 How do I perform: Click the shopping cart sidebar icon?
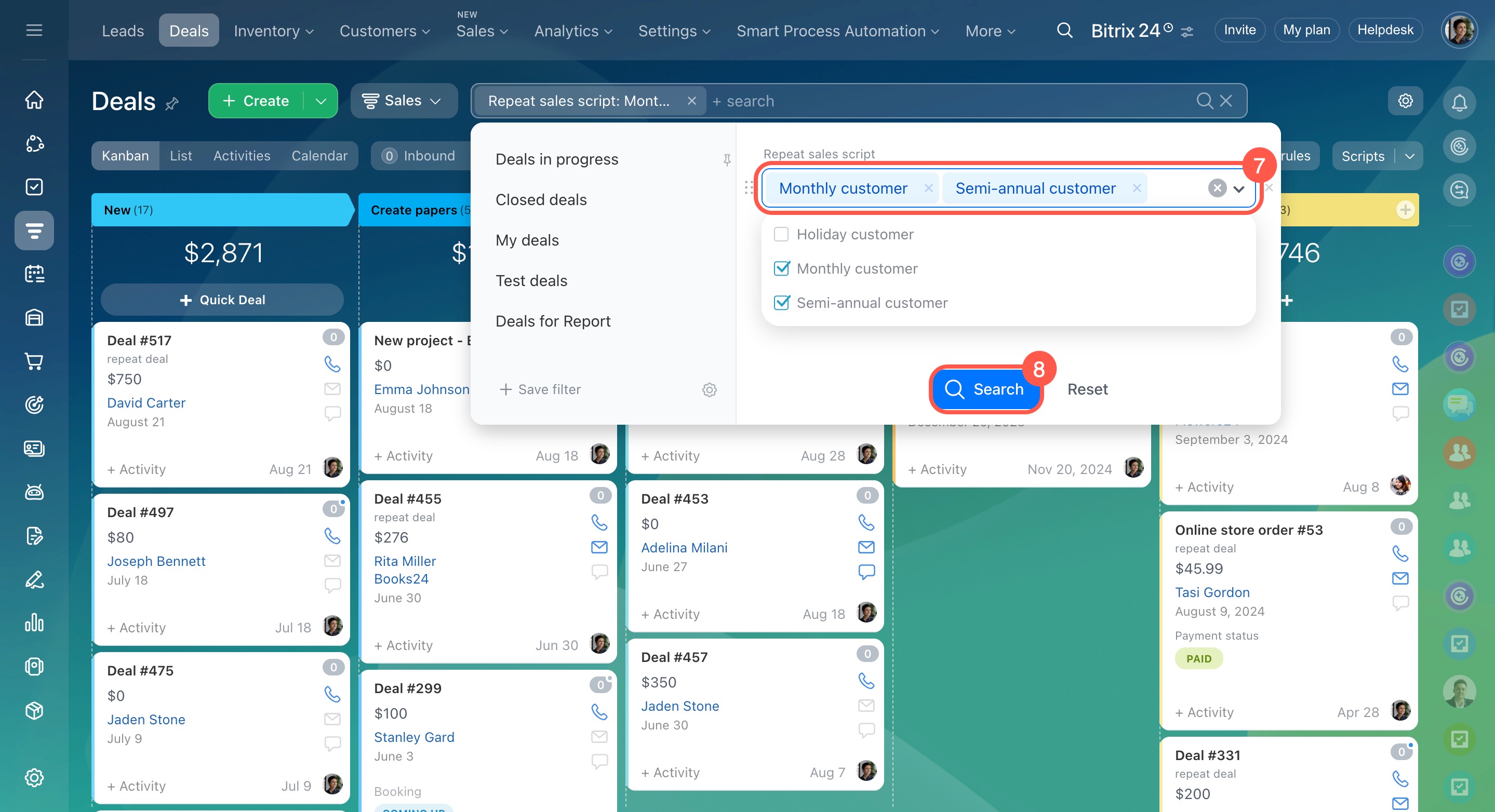coord(34,361)
